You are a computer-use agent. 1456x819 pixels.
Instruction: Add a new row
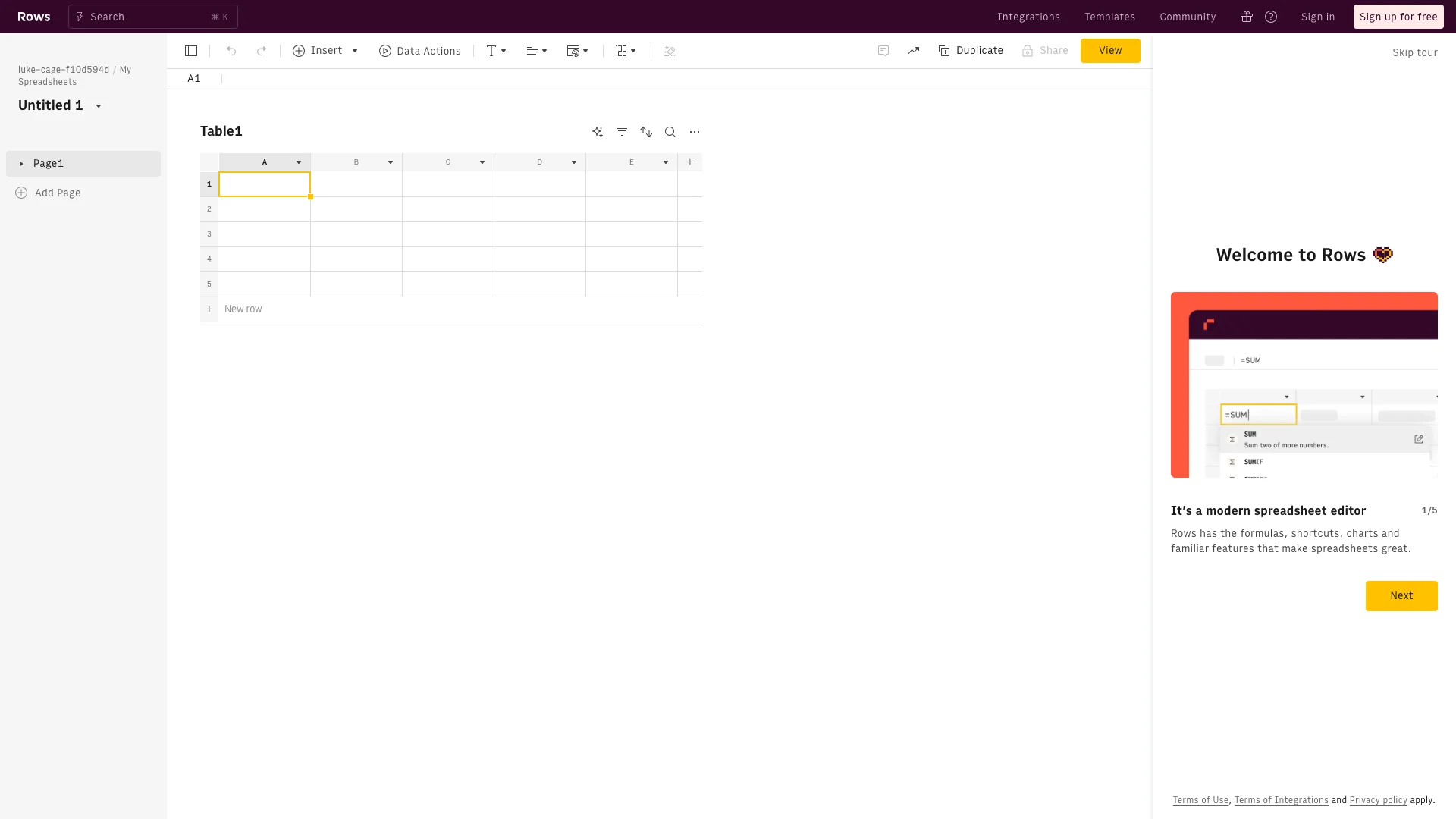451,309
